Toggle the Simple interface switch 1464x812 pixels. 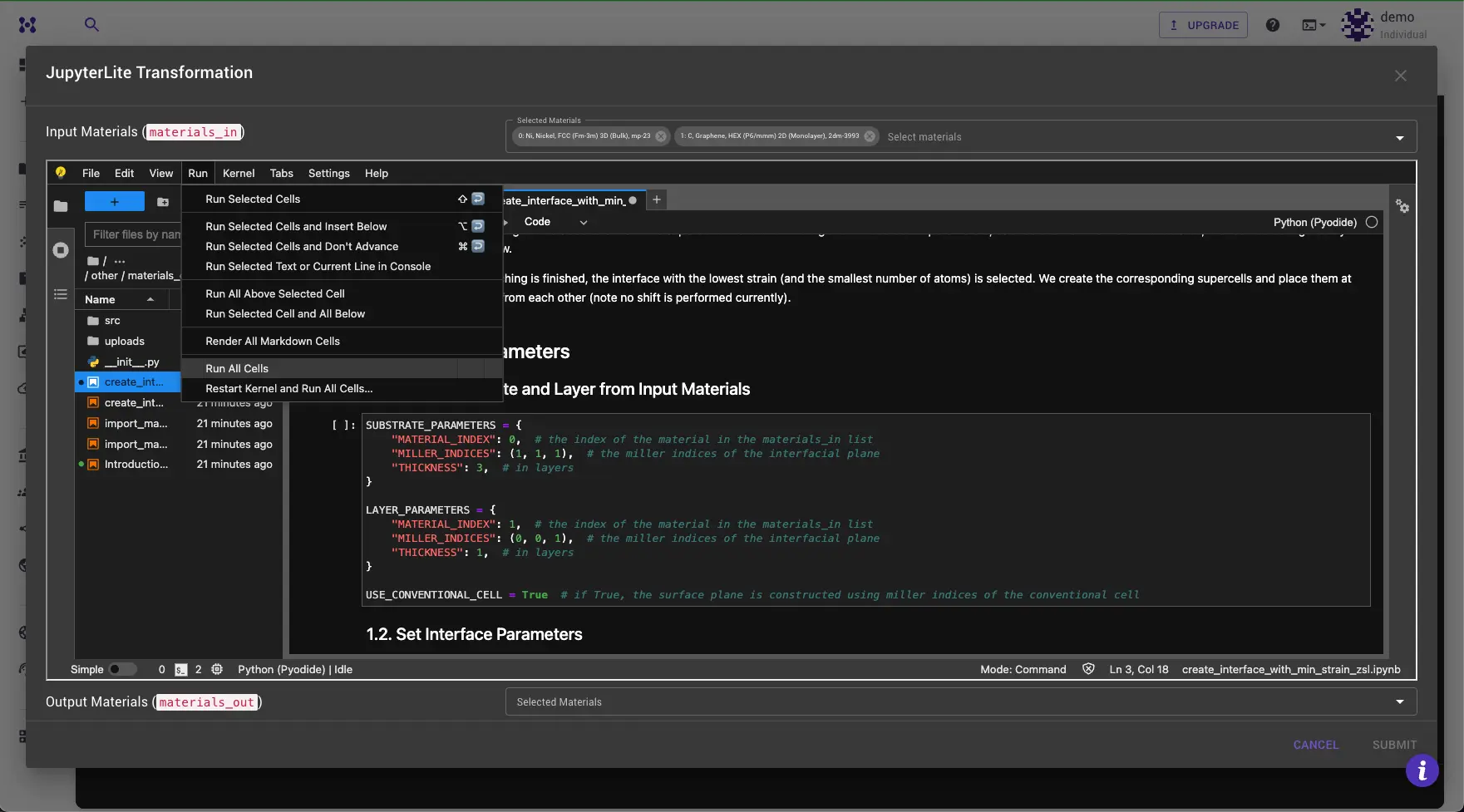(x=123, y=669)
